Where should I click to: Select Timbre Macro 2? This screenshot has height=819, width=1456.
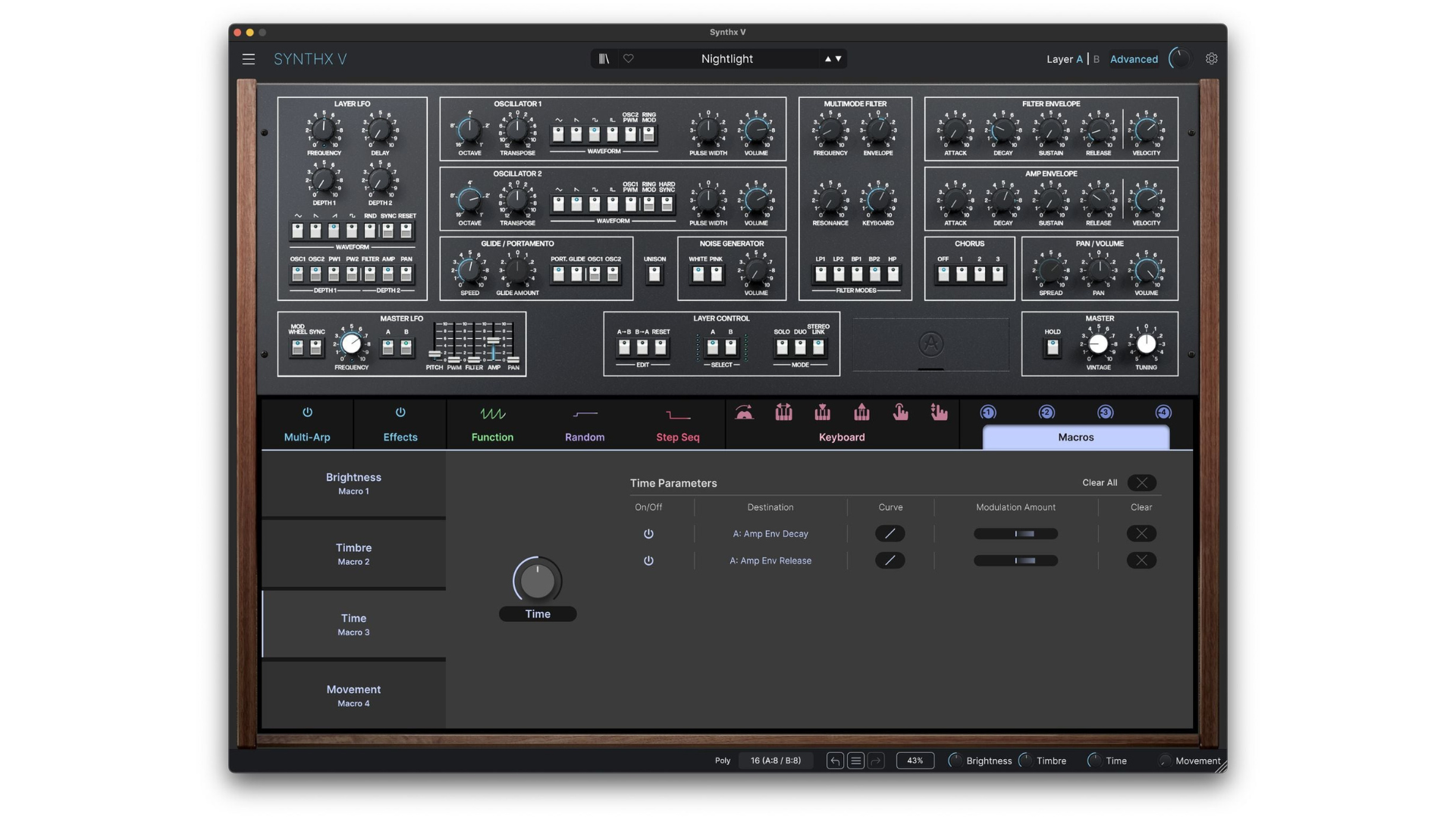tap(353, 554)
